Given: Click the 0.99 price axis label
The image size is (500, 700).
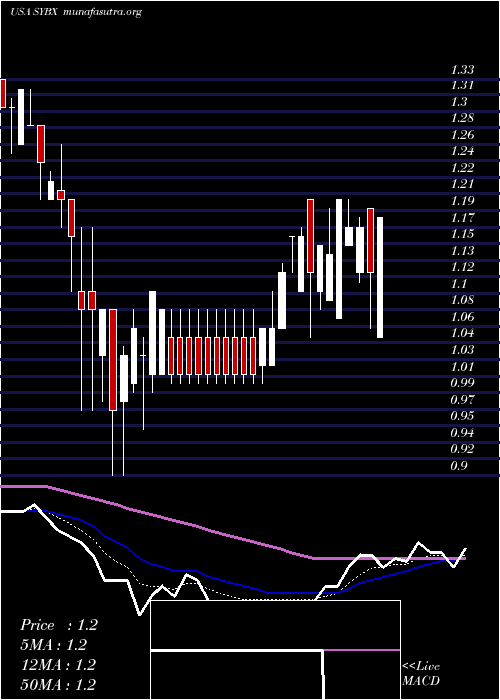Looking at the screenshot, I should pos(462,383).
